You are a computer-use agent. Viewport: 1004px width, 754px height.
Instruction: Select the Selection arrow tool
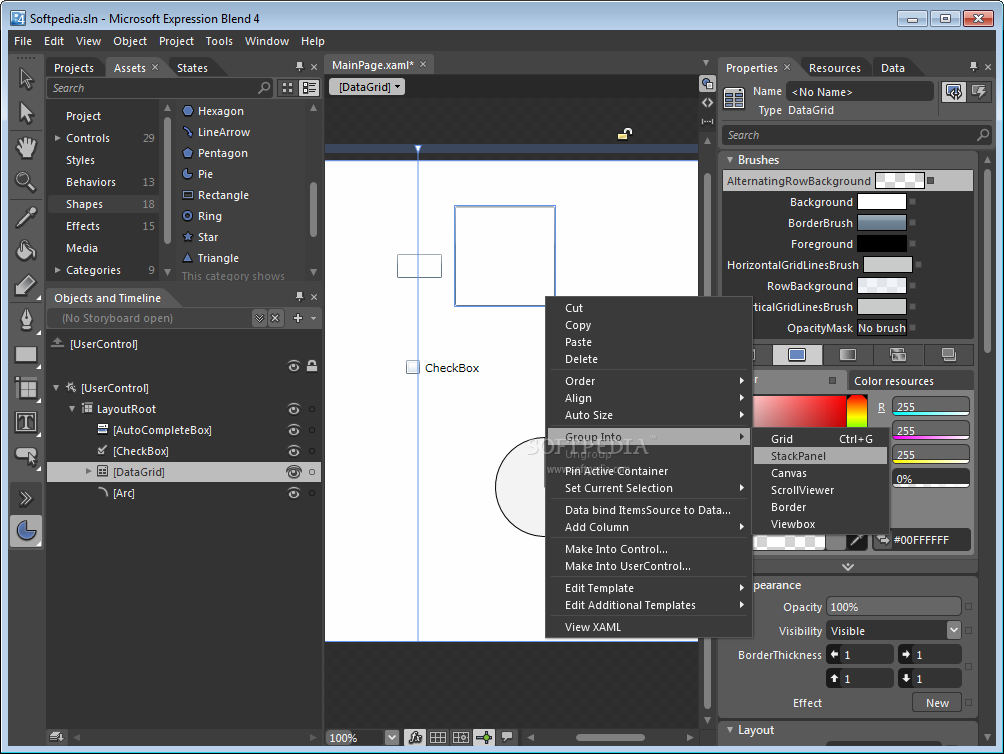coord(26,79)
